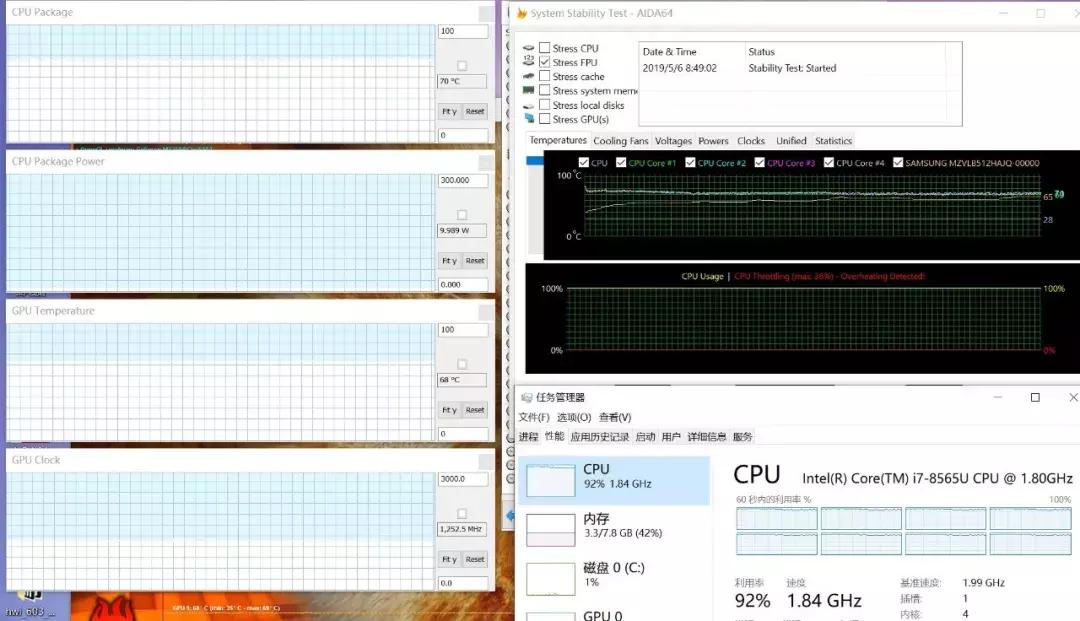Switch to the Voltages tab
1080x621 pixels.
673,140
